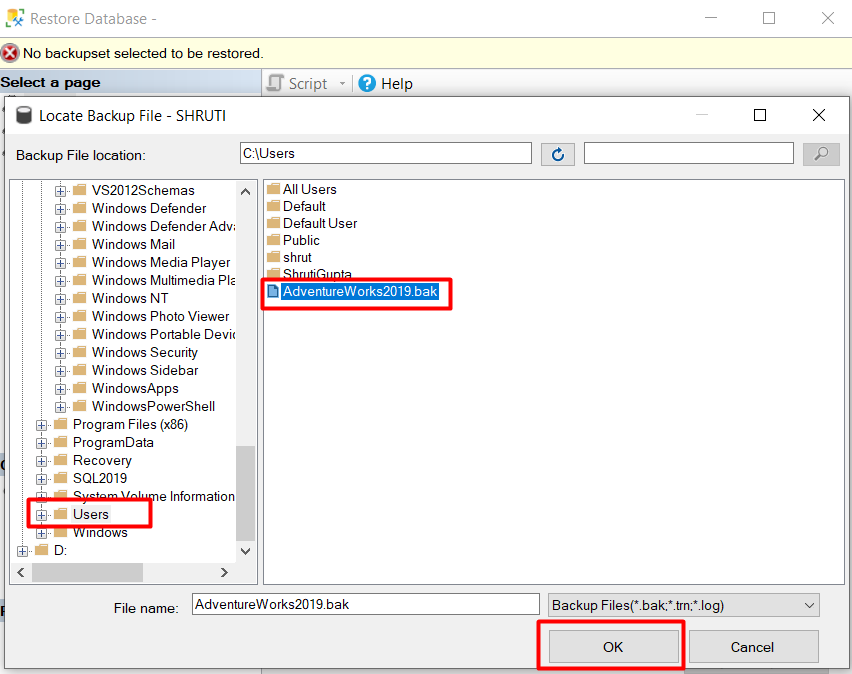Expand the Windows Mail node
This screenshot has width=852, height=674.
pyautogui.click(x=60, y=245)
